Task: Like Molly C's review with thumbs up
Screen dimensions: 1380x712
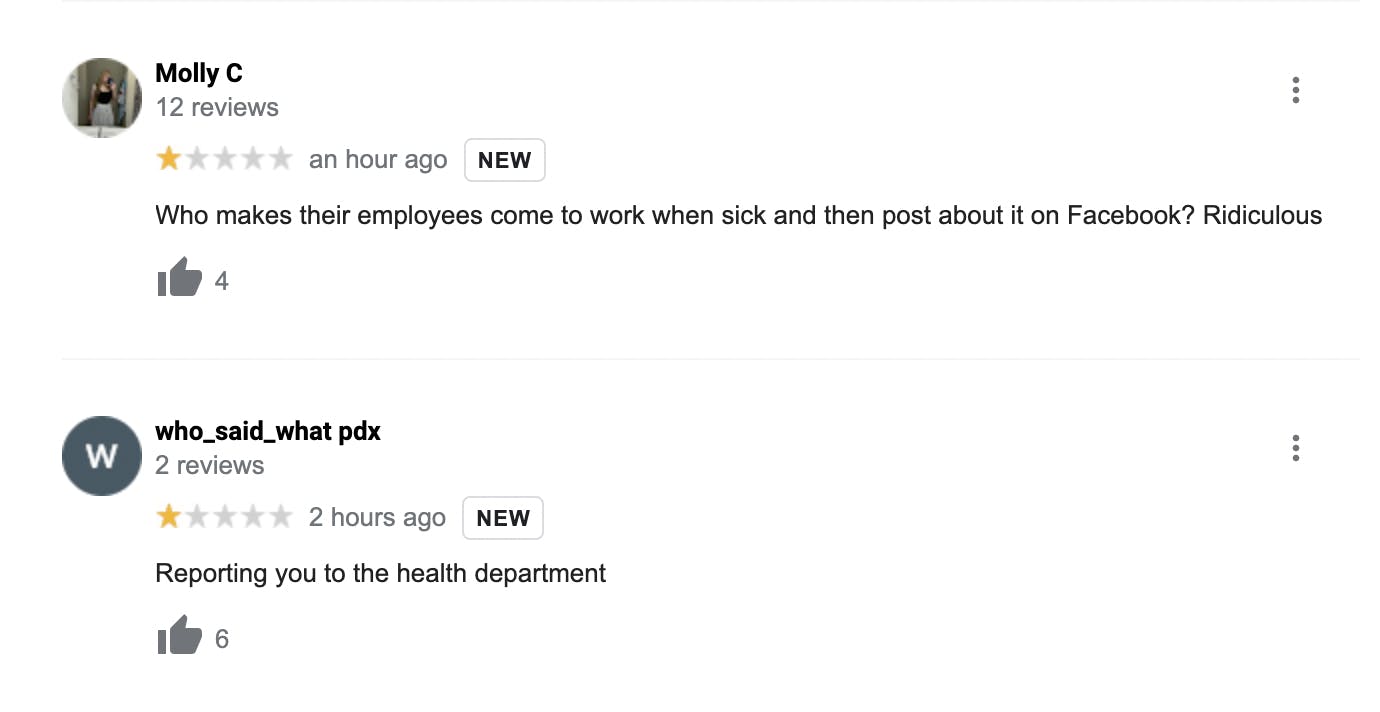Action: [180, 277]
